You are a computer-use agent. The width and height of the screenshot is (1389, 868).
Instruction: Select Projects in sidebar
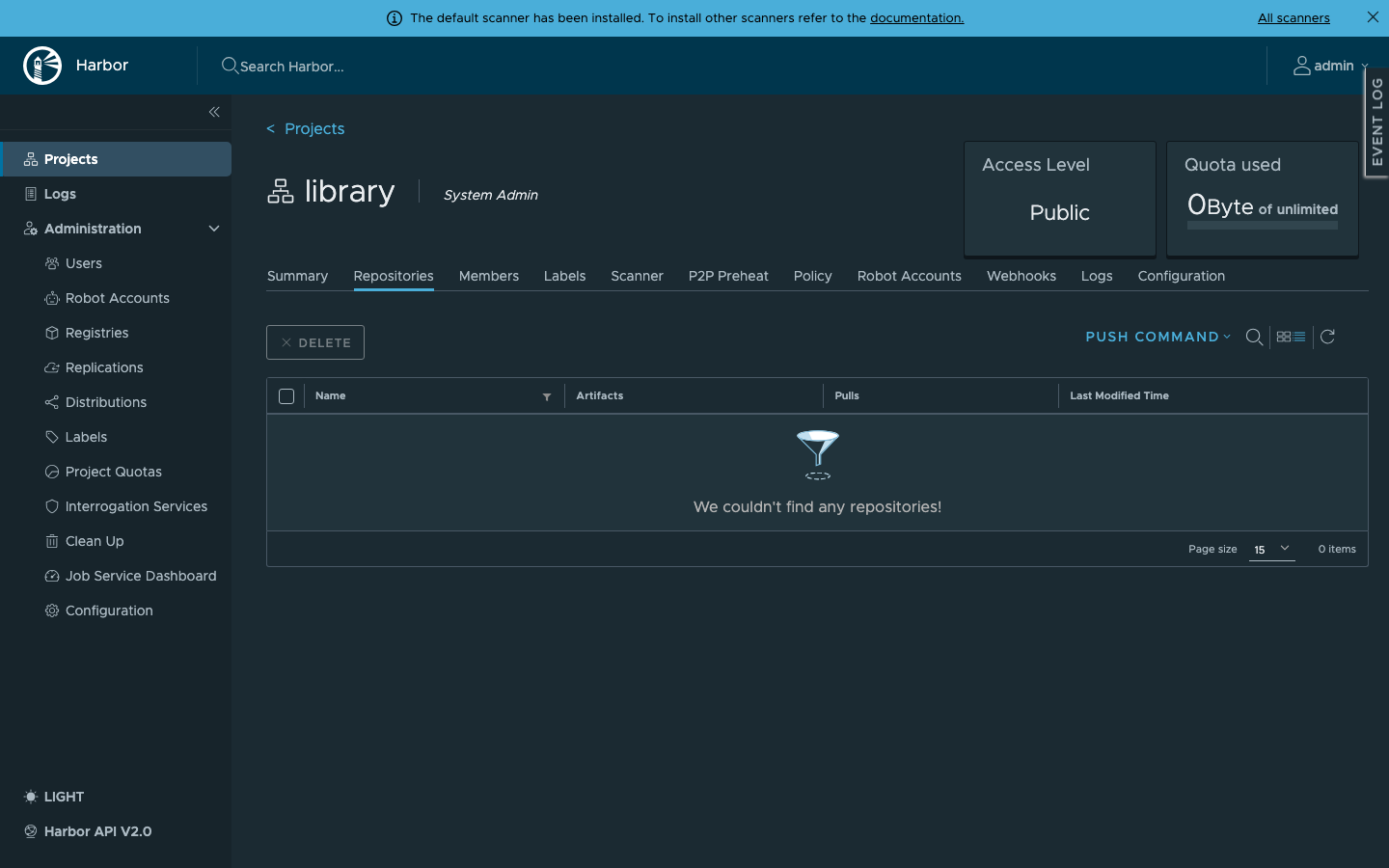coord(116,159)
